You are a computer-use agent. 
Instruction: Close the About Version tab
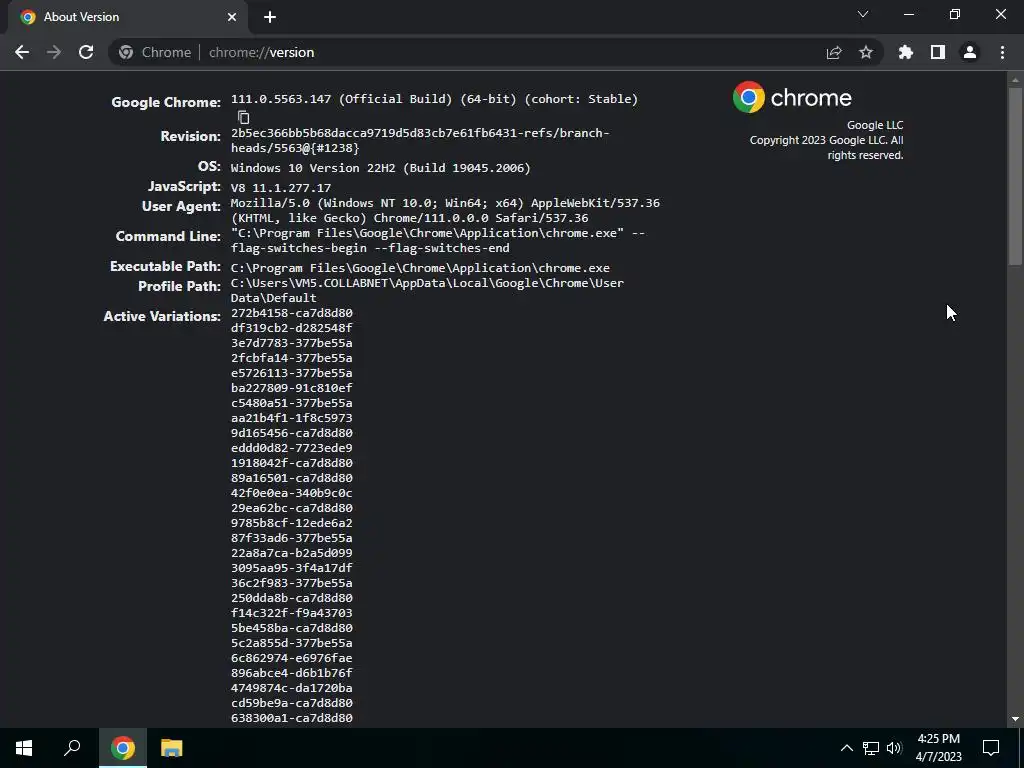pos(232,17)
